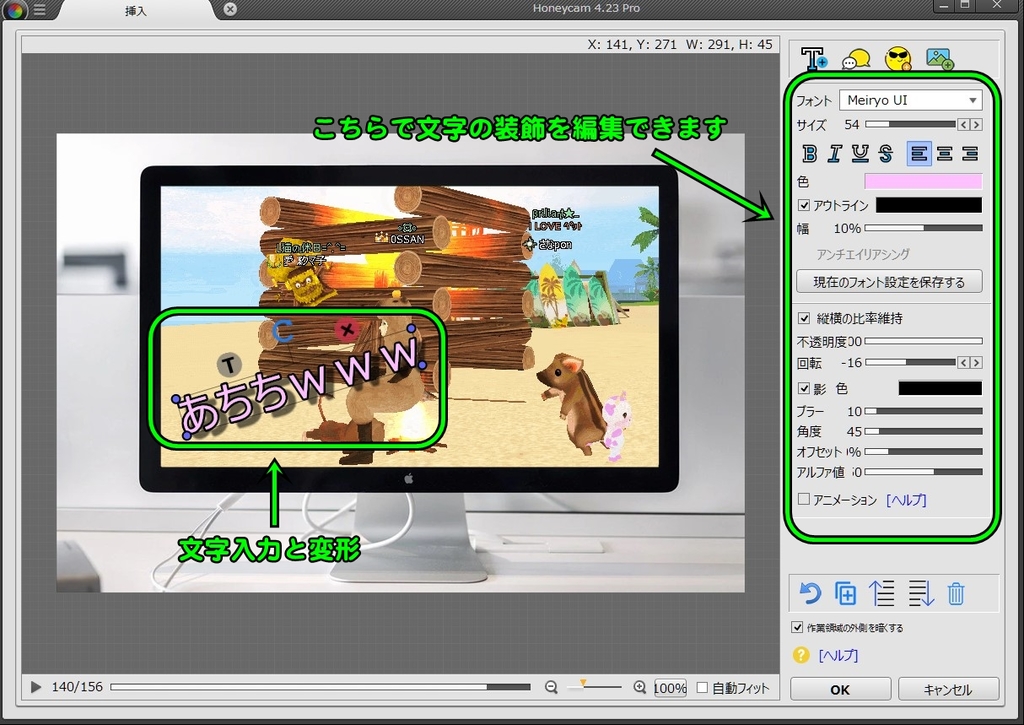Send the object backward in order
Screen dimensions: 1024x725
coord(920,594)
